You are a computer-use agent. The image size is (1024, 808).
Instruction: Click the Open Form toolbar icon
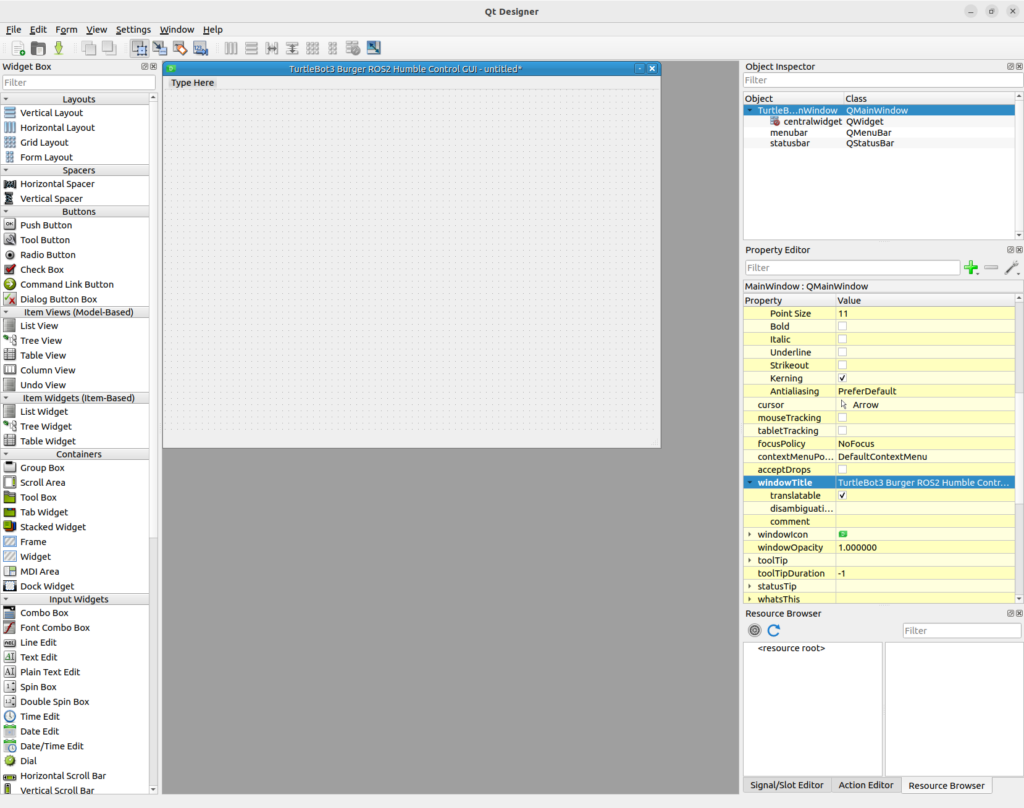click(x=39, y=48)
